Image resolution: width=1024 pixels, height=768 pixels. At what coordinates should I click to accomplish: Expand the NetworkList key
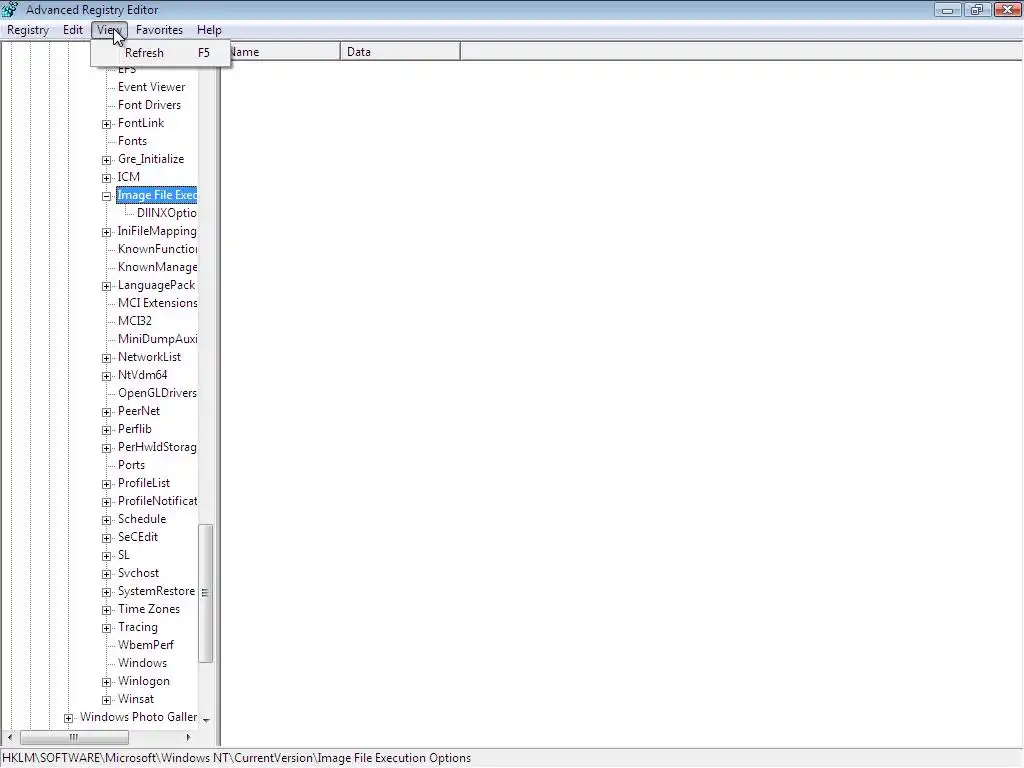[106, 358]
